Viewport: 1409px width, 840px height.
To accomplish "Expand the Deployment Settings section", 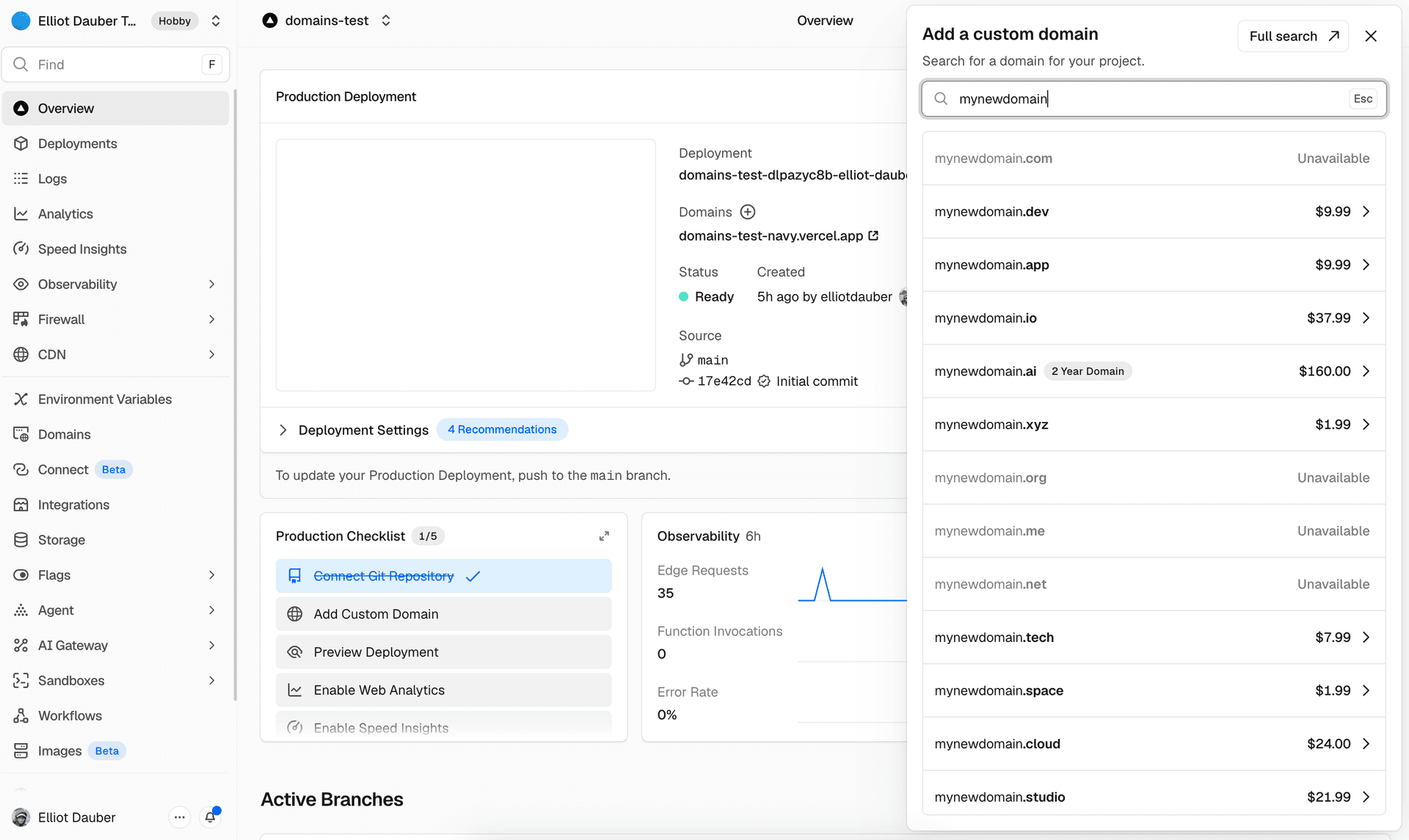I will [283, 431].
